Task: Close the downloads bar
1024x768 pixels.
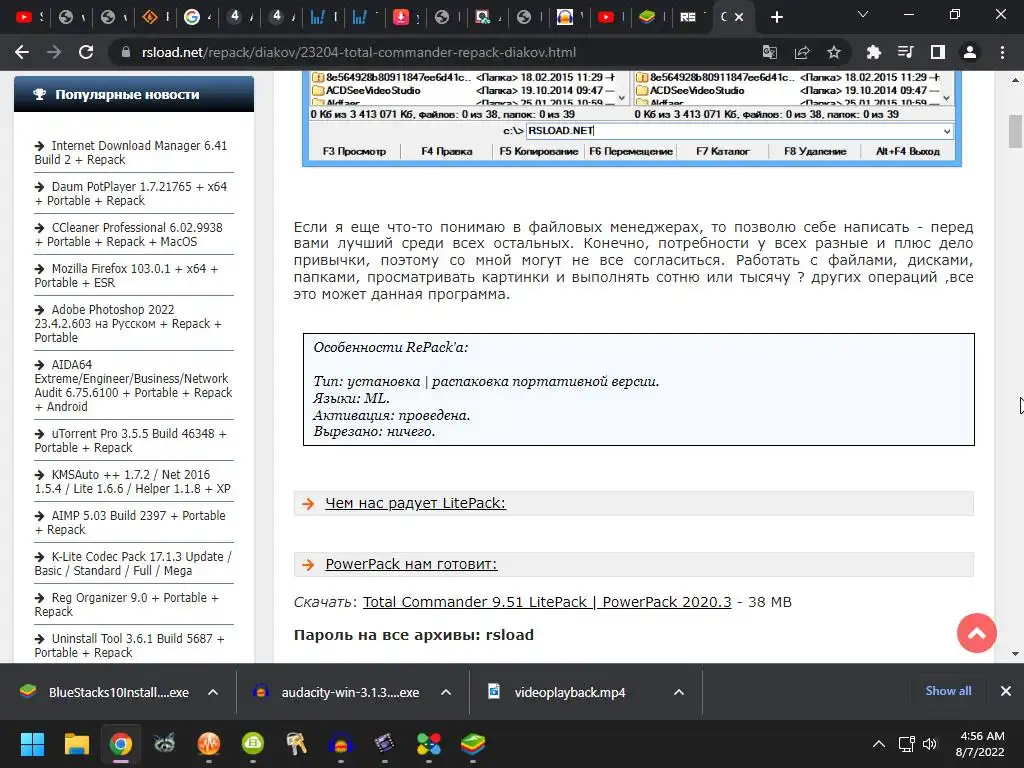Action: tap(1006, 691)
